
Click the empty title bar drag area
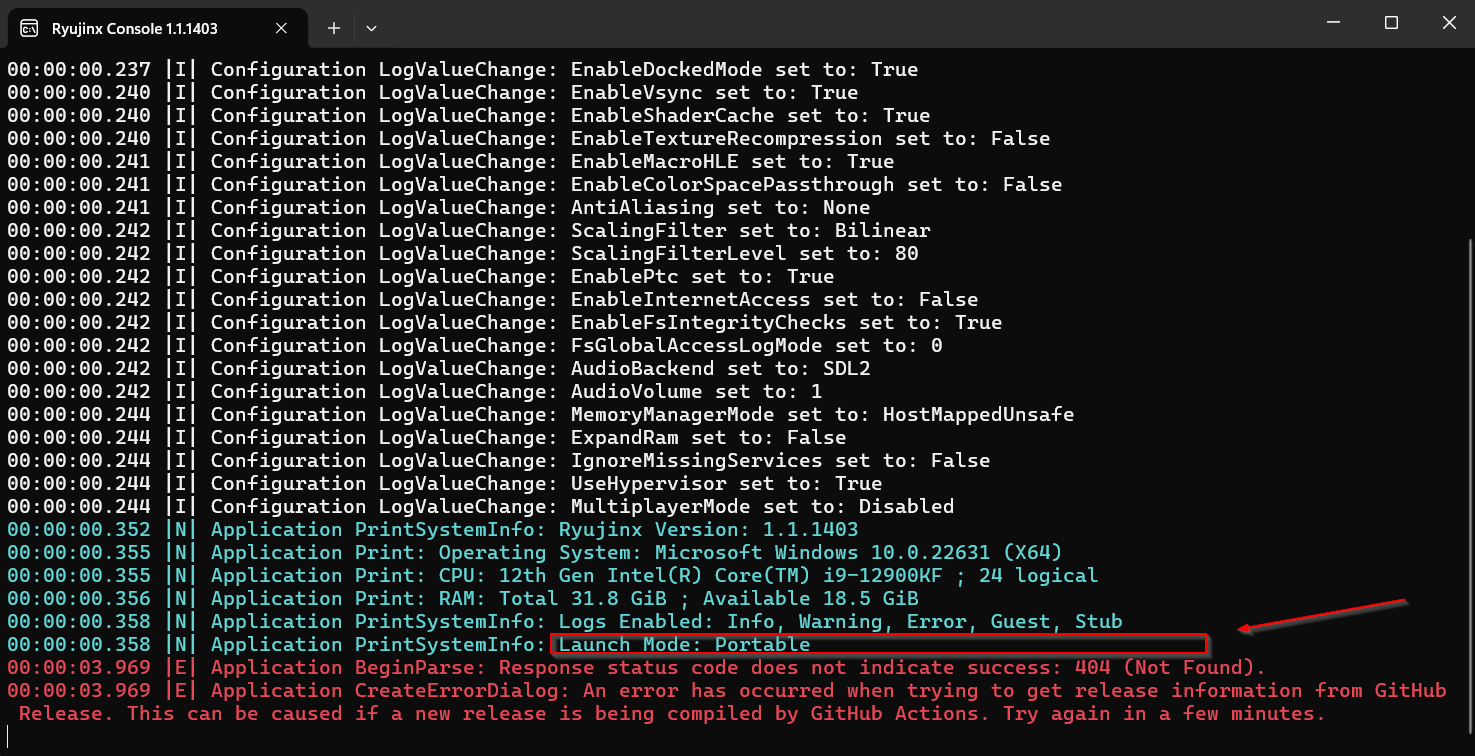click(x=840, y=22)
